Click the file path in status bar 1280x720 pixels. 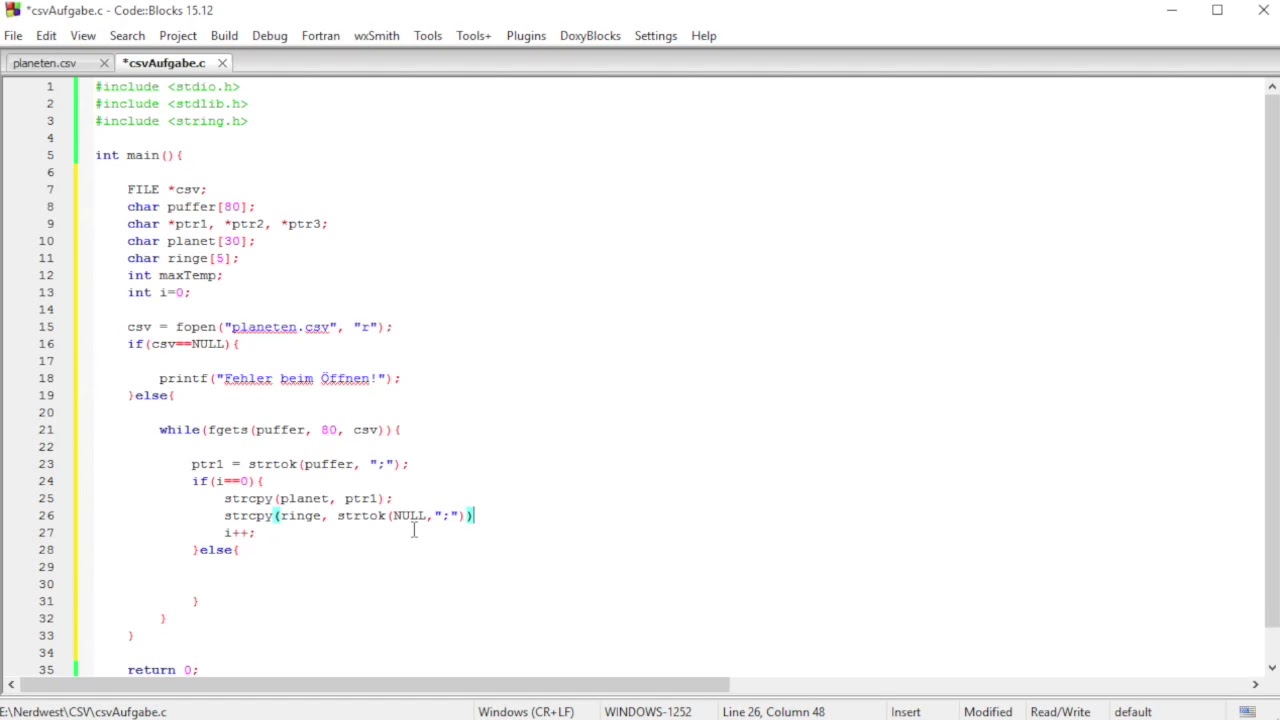pyautogui.click(x=84, y=712)
